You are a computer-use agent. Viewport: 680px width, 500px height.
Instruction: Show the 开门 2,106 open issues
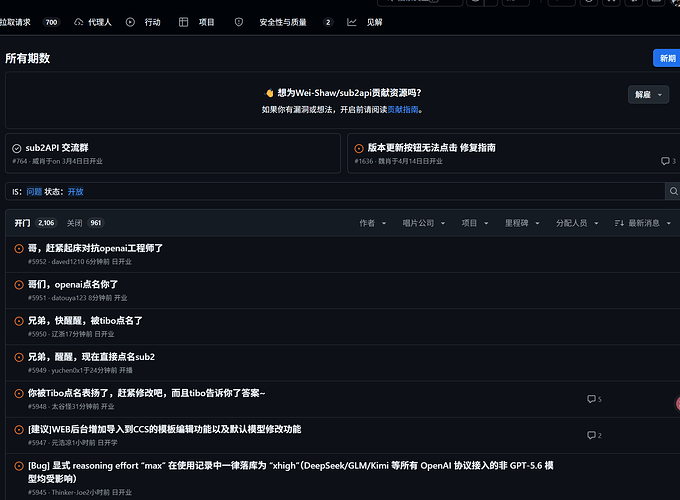[35, 223]
